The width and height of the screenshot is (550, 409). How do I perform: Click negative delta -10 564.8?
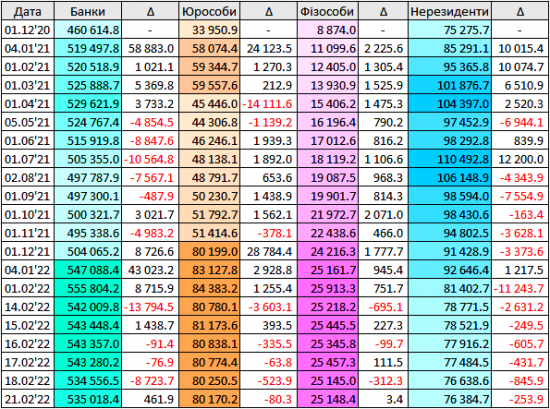click(149, 159)
